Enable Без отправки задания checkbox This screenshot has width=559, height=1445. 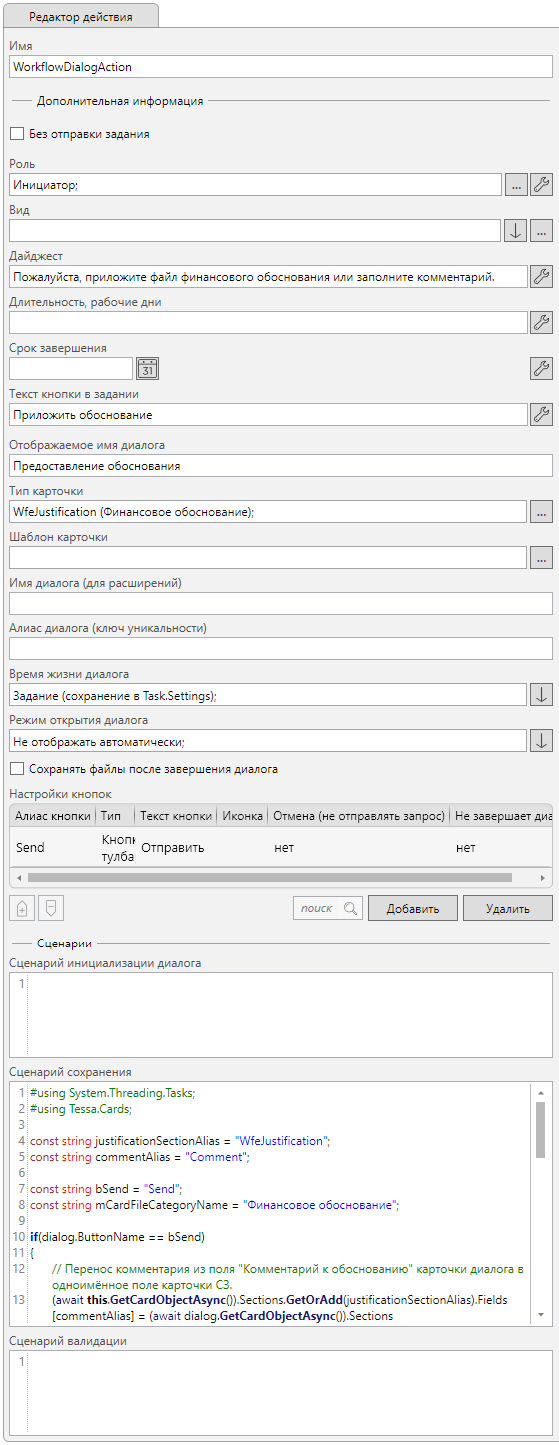(16, 133)
